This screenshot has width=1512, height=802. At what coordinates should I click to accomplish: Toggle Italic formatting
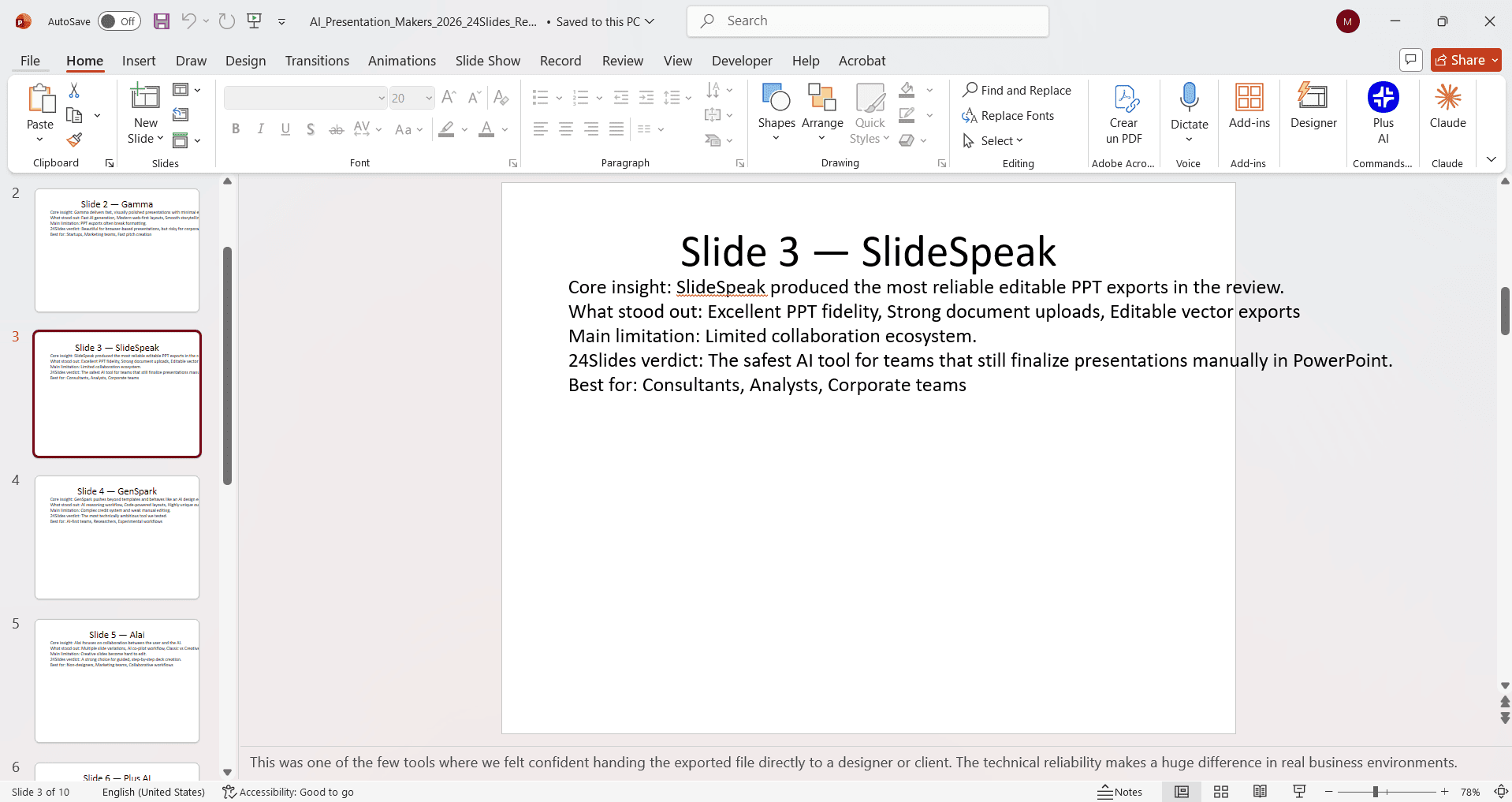260,129
